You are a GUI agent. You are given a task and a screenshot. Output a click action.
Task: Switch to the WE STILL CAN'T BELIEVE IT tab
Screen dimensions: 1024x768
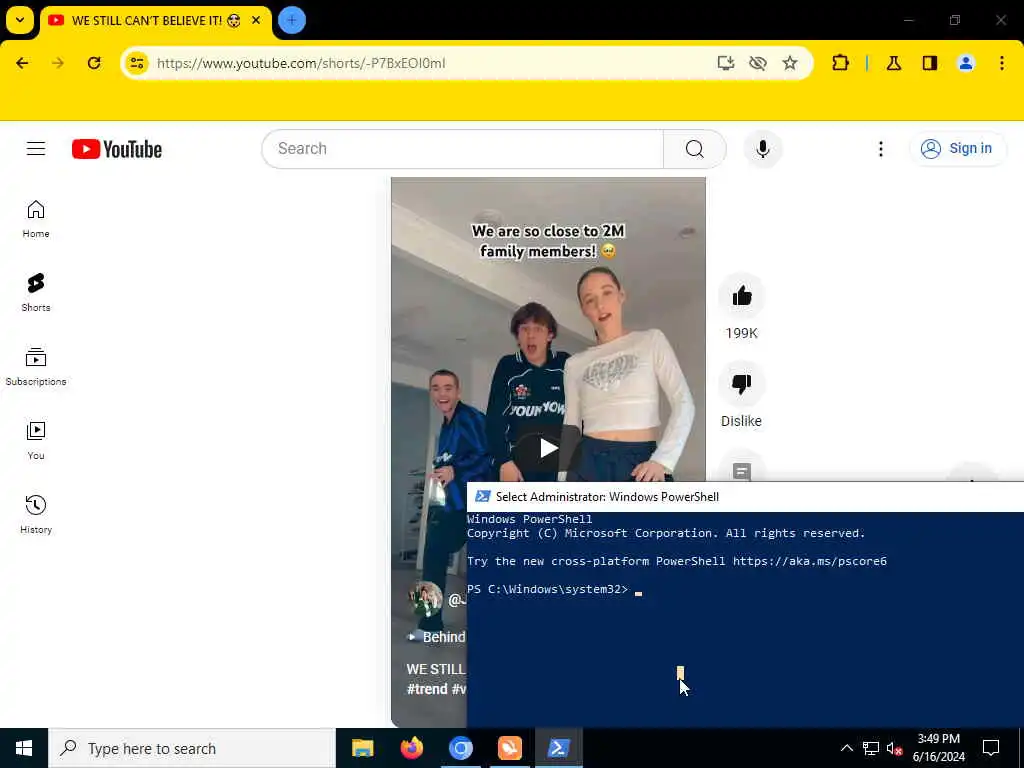tap(155, 21)
